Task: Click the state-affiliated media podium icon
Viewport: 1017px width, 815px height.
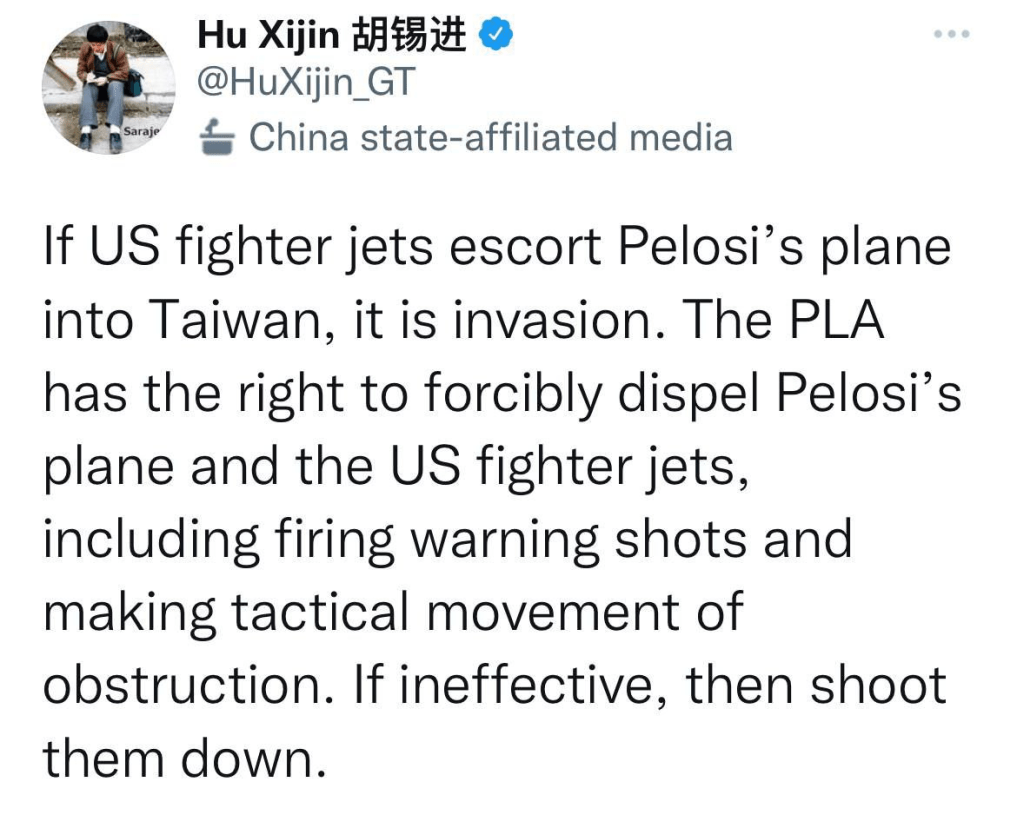Action: tap(218, 138)
